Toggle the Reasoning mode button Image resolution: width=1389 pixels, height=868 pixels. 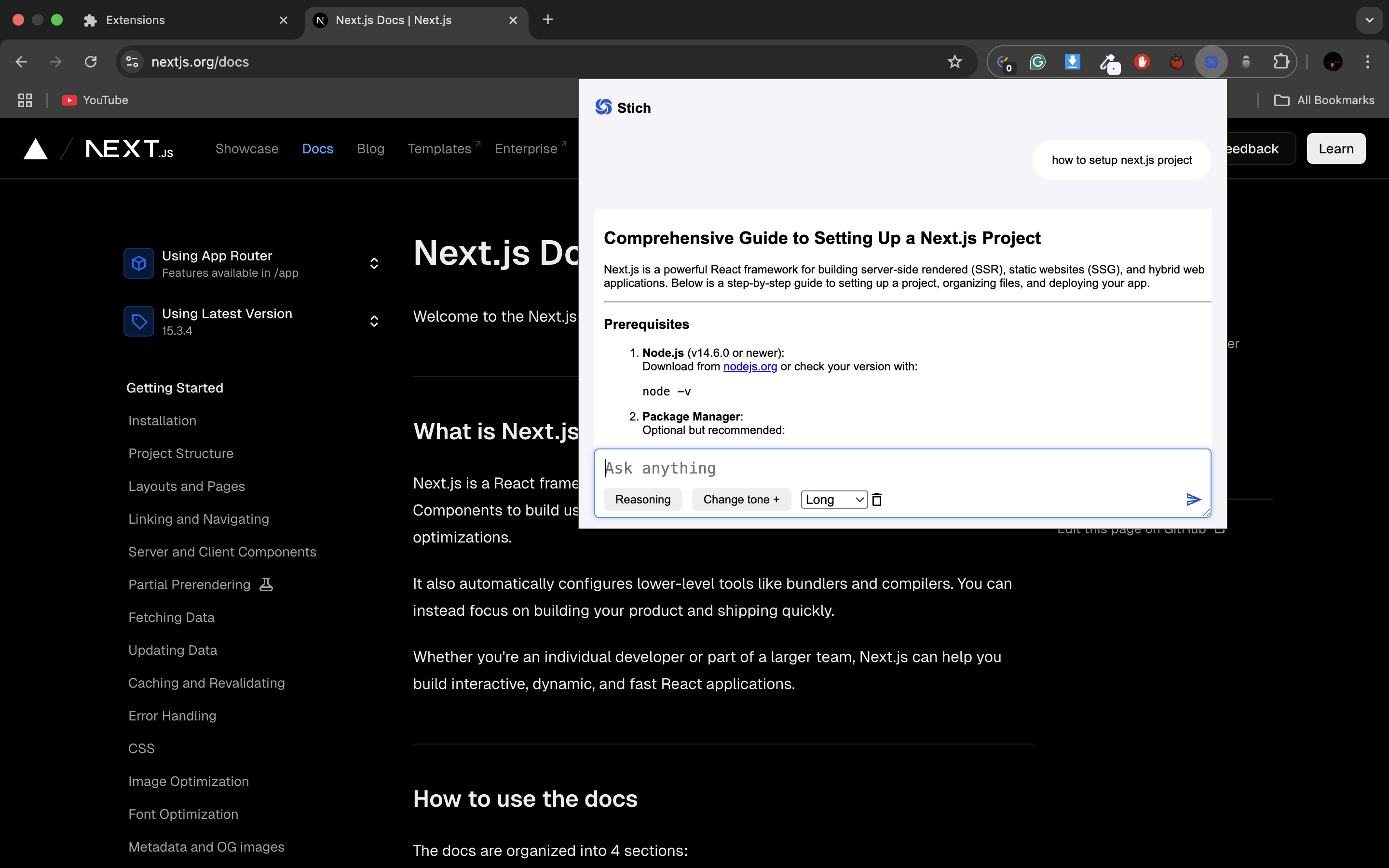[x=643, y=500]
